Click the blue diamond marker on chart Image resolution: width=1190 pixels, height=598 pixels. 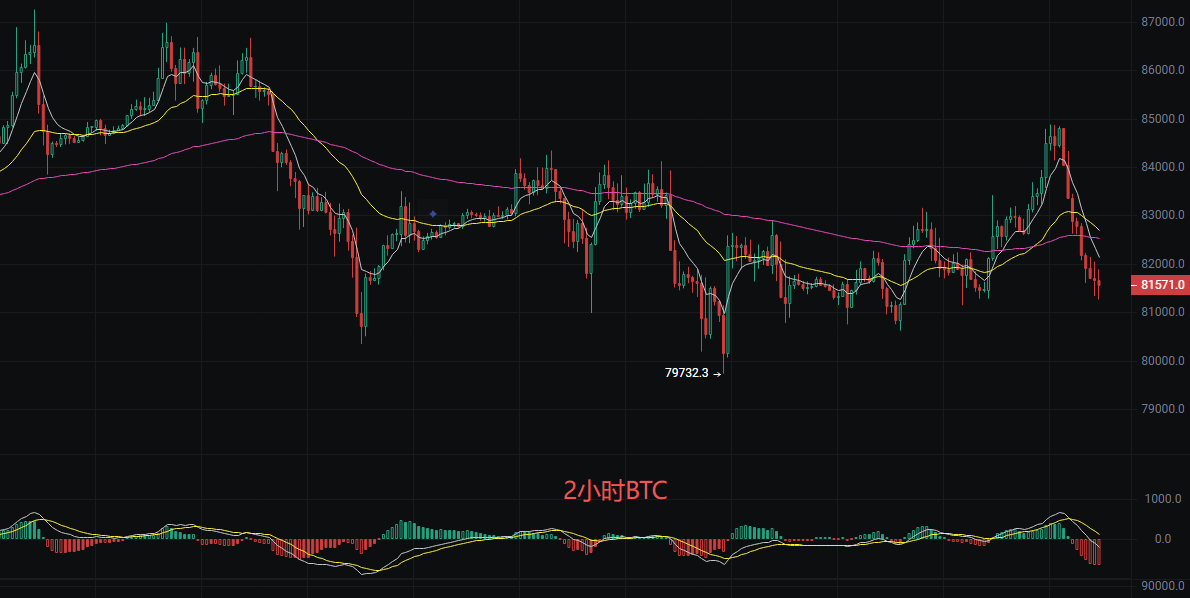coord(433,214)
